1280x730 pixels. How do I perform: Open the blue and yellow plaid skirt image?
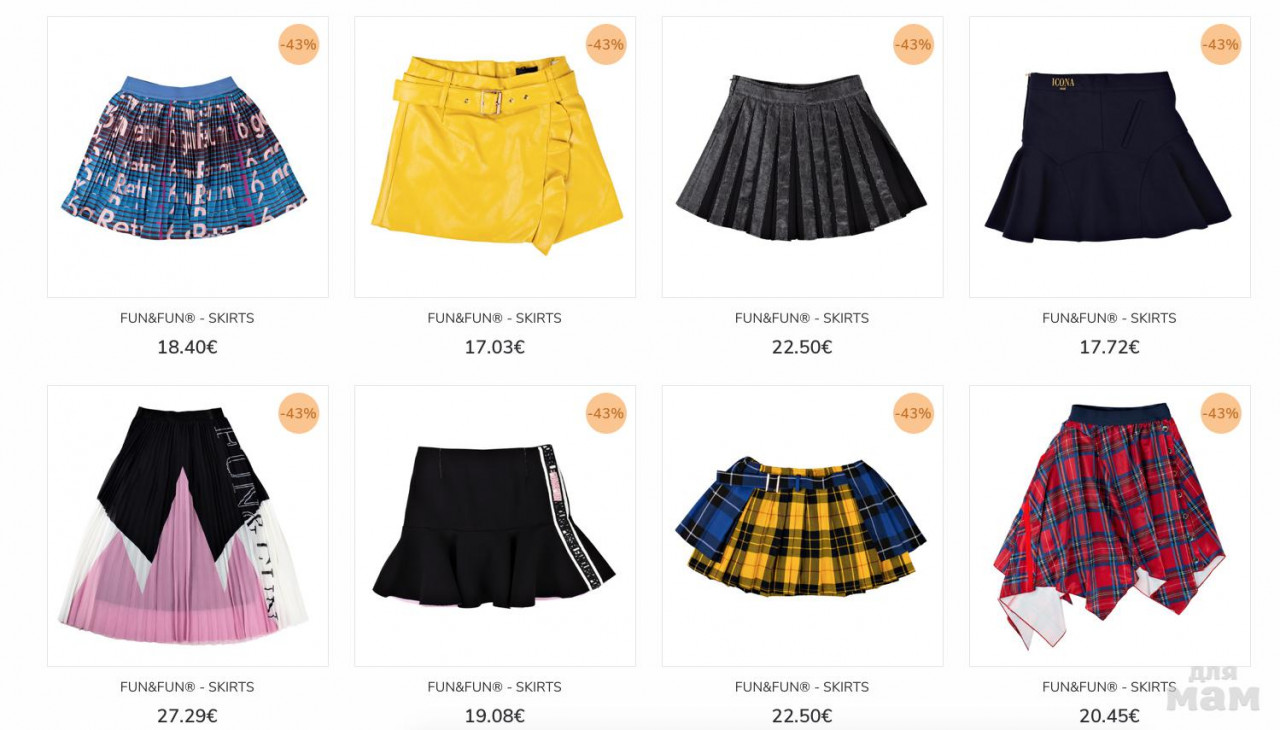tap(802, 526)
